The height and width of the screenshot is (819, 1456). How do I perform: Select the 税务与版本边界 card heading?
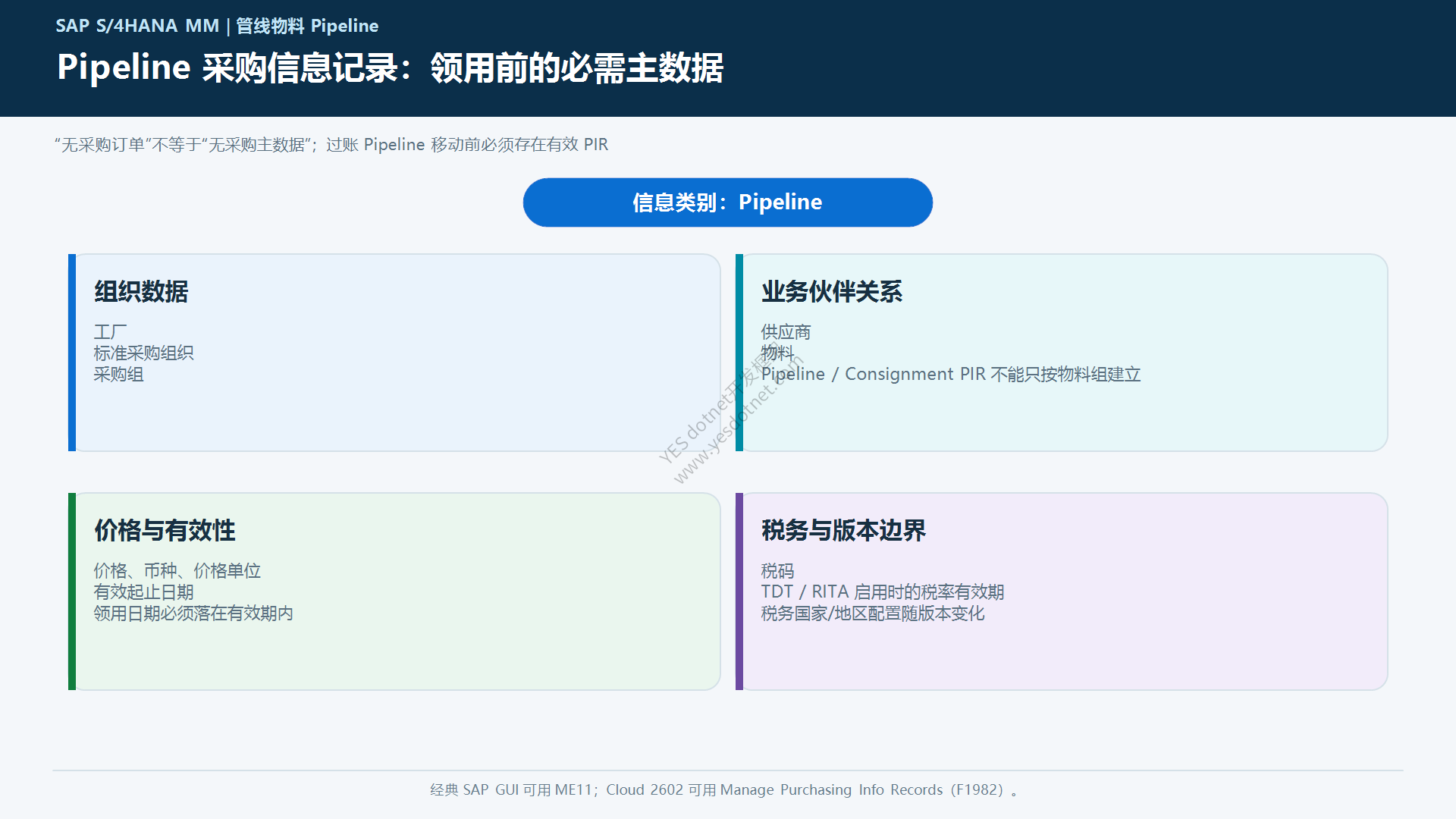[x=843, y=530]
